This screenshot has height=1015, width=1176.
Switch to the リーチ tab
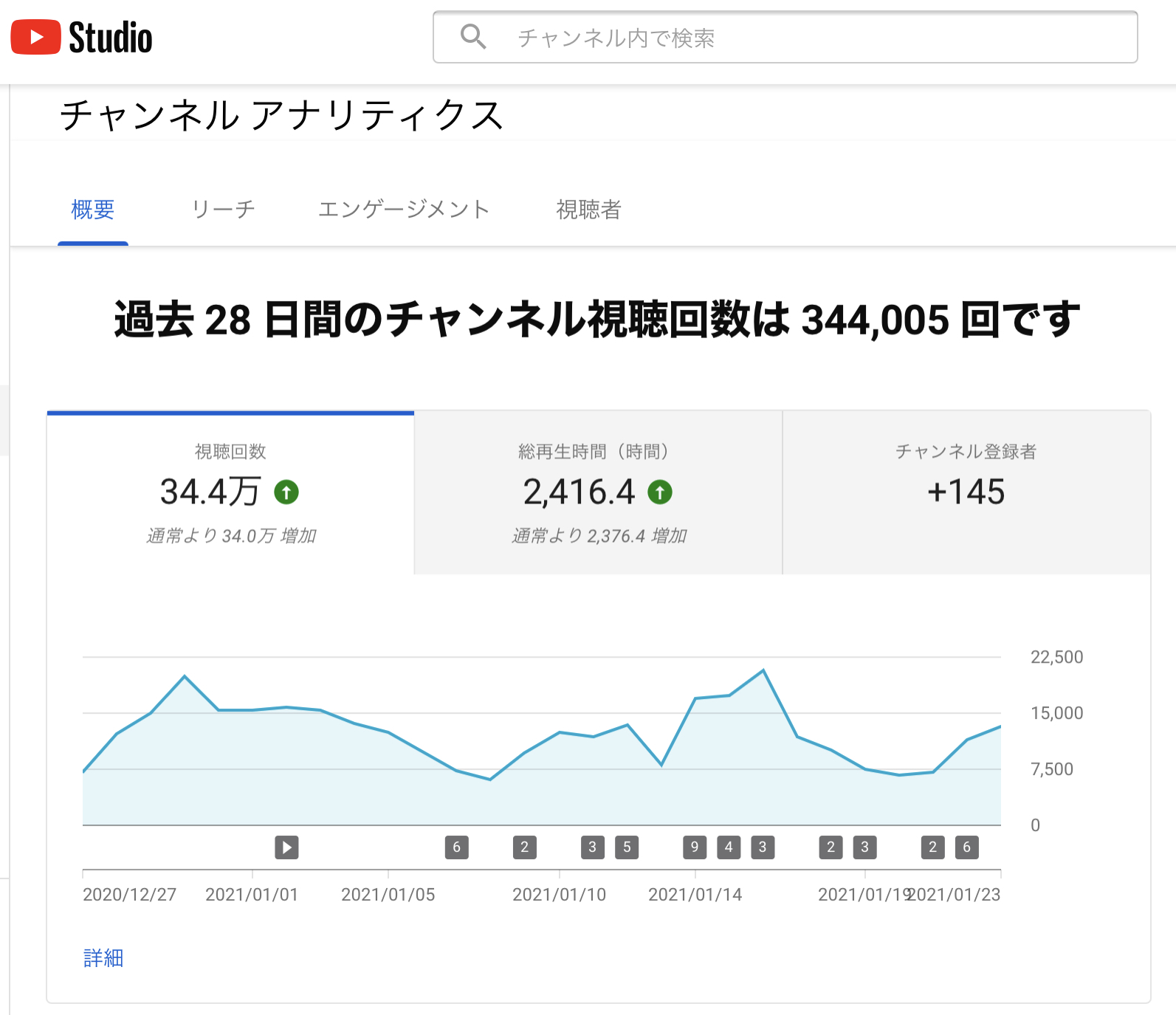(x=223, y=210)
